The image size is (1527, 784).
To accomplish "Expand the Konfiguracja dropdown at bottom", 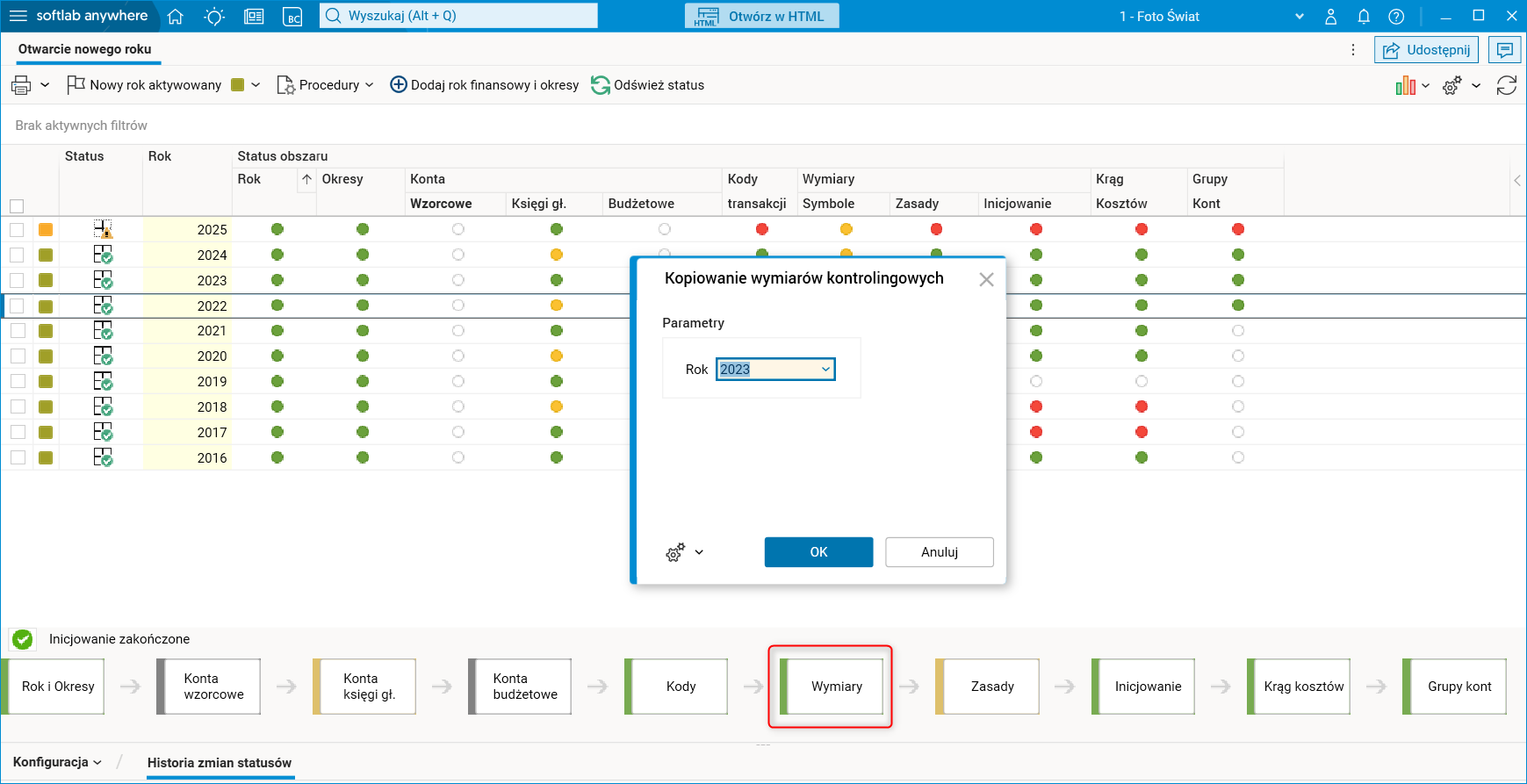I will (x=57, y=762).
